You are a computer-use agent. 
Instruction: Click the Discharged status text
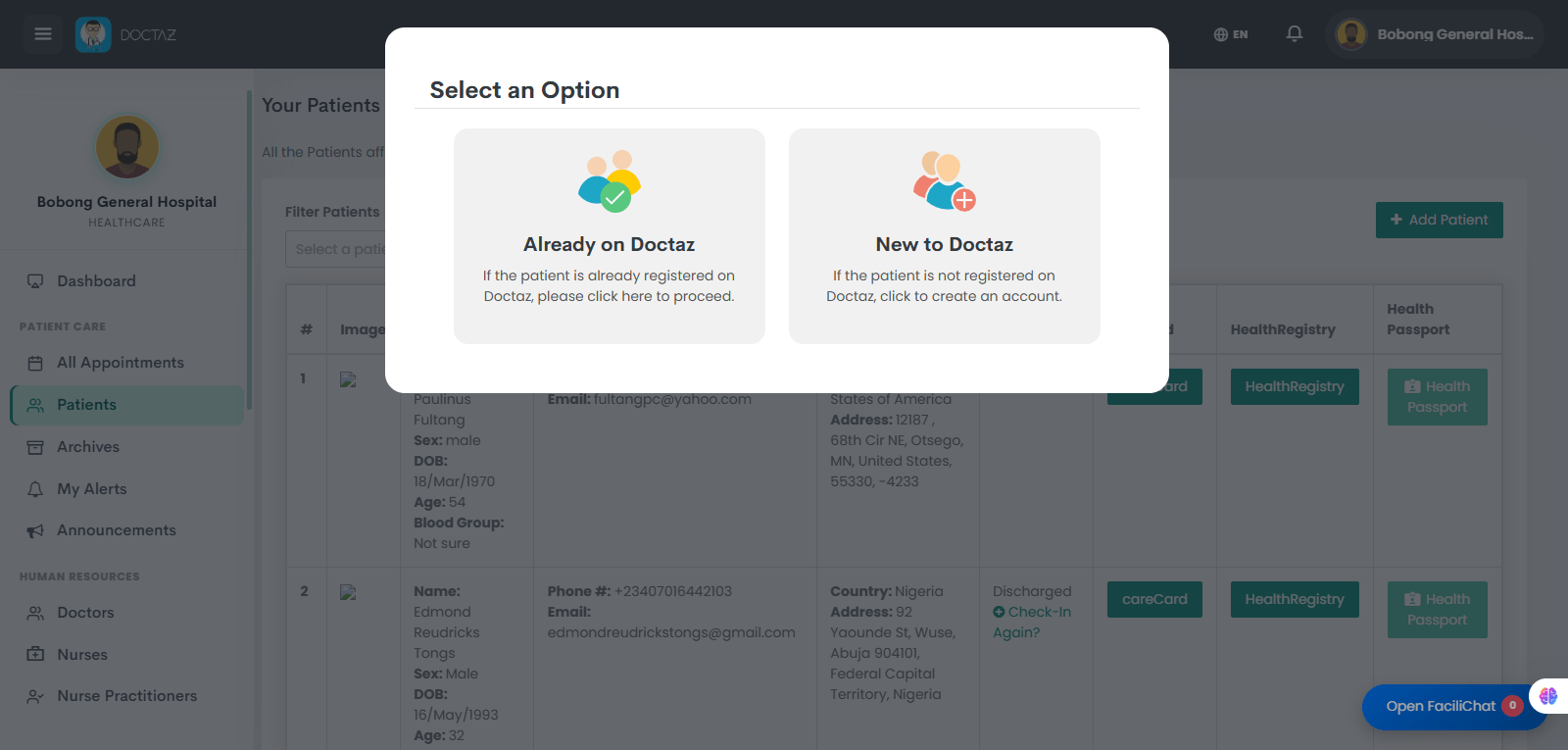(1032, 591)
